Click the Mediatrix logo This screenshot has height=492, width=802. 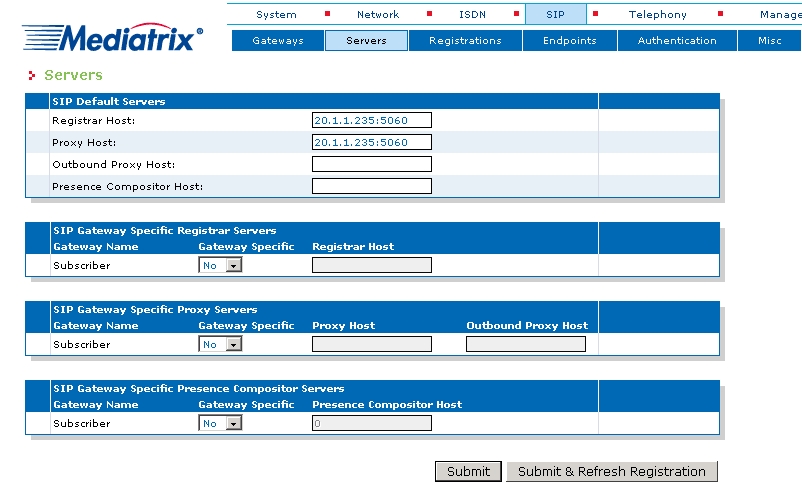point(113,38)
